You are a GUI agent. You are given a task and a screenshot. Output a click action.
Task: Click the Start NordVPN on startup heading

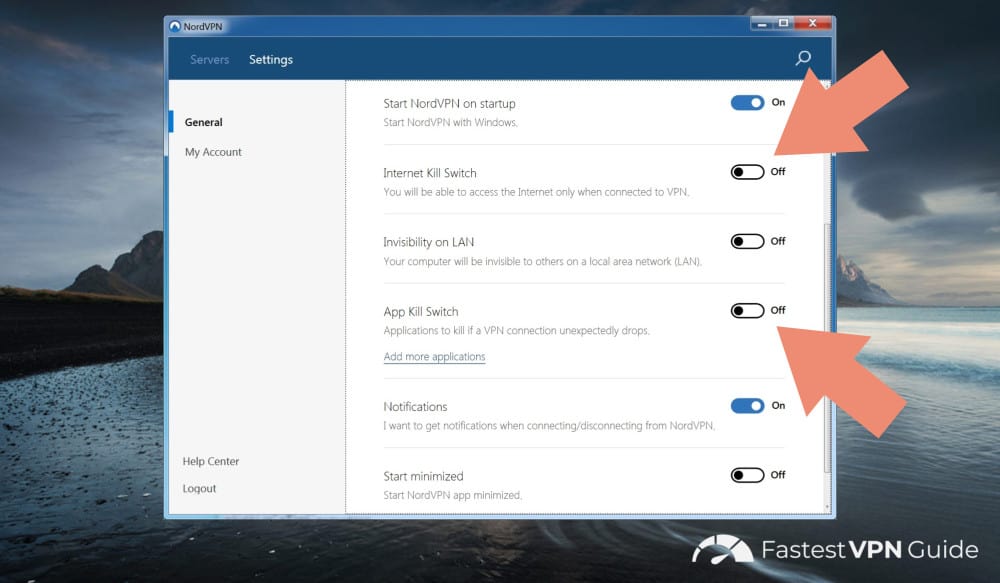tap(449, 103)
